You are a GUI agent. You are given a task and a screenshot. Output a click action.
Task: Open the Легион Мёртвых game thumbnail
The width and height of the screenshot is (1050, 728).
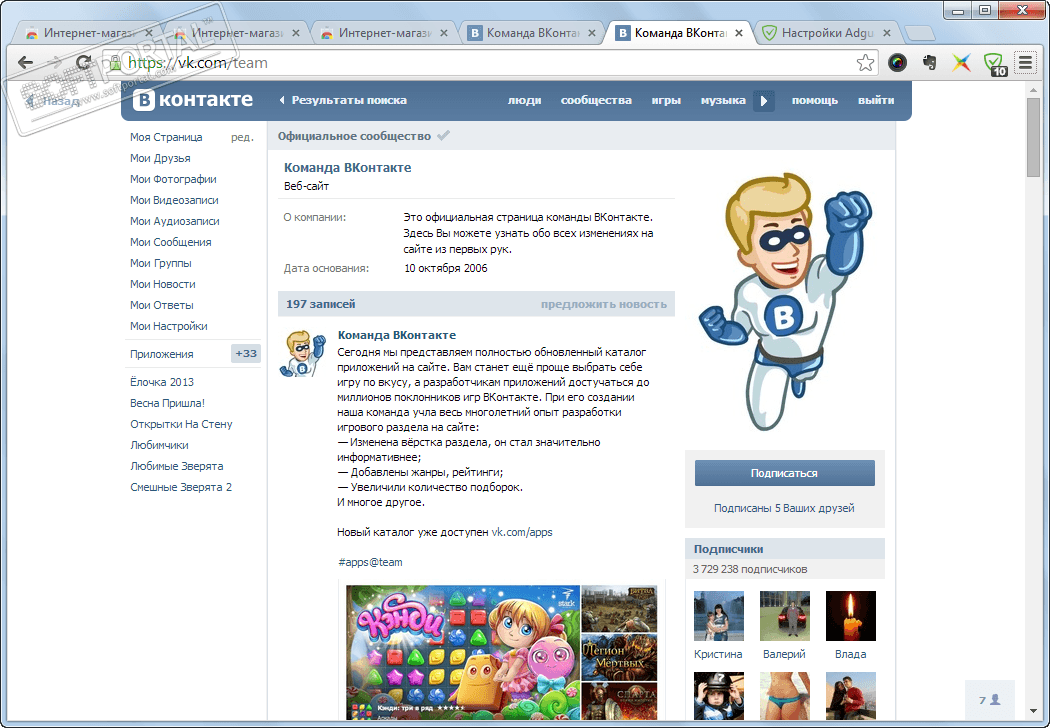[619, 656]
